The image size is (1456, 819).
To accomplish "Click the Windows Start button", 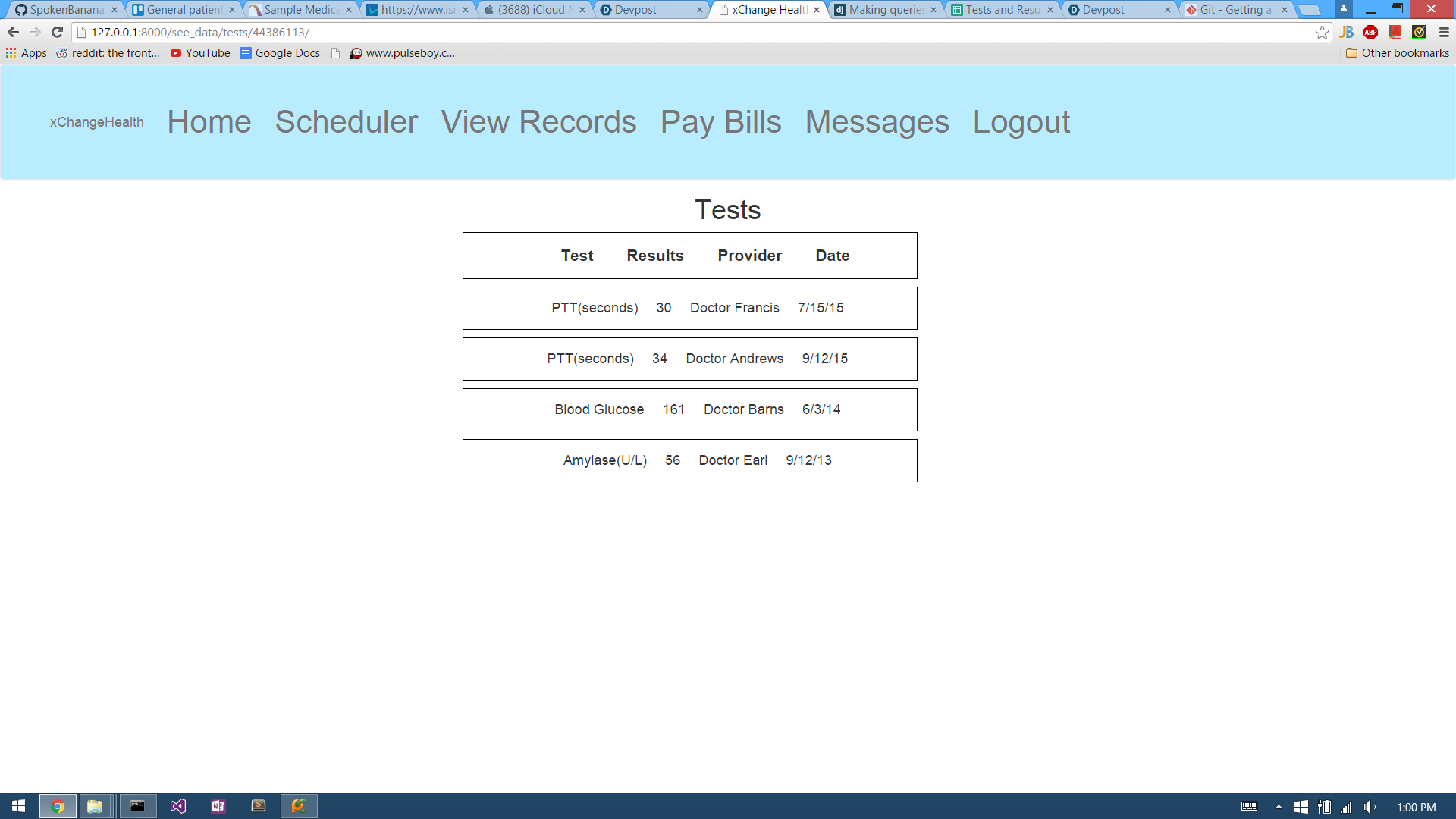I will (18, 806).
